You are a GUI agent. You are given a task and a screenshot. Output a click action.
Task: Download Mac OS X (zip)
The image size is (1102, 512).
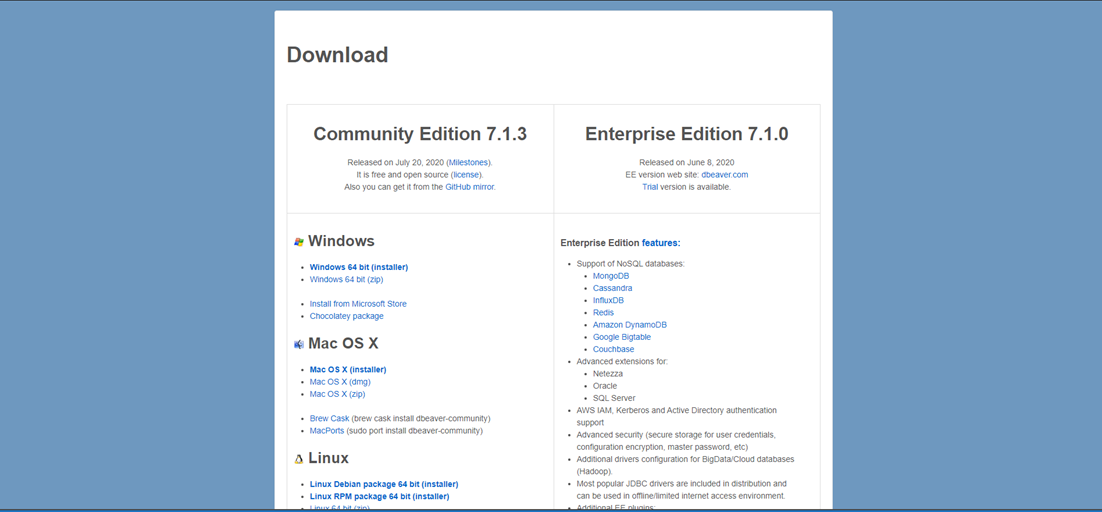337,394
